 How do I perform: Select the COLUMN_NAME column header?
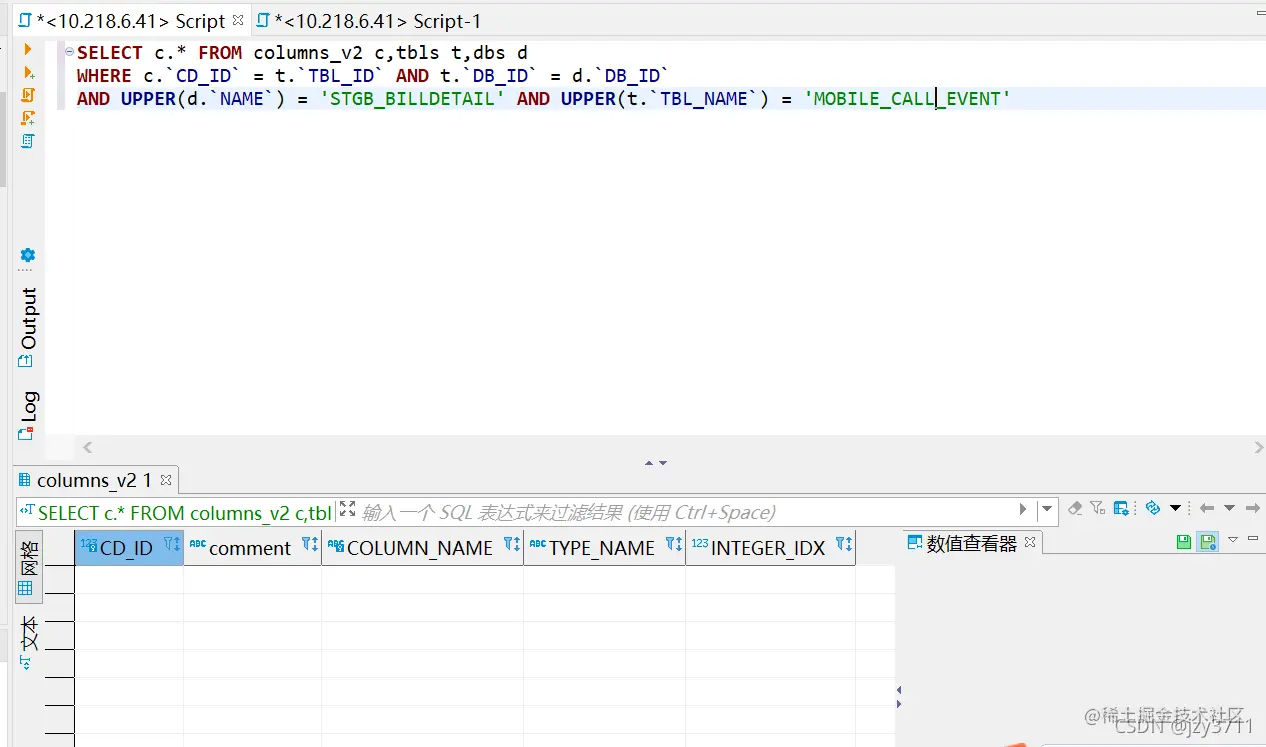[x=420, y=547]
